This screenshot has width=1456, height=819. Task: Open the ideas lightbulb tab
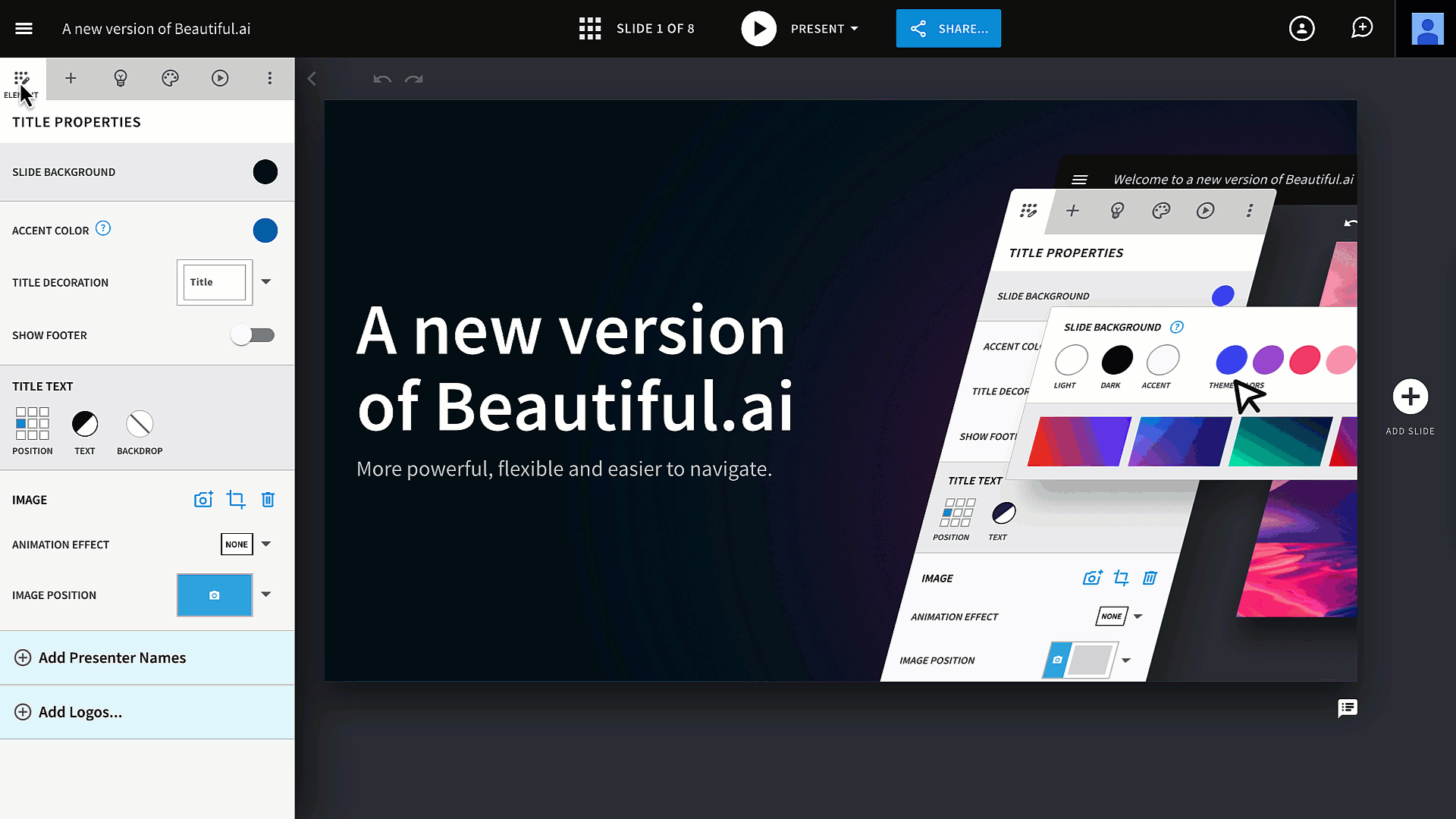pos(120,78)
